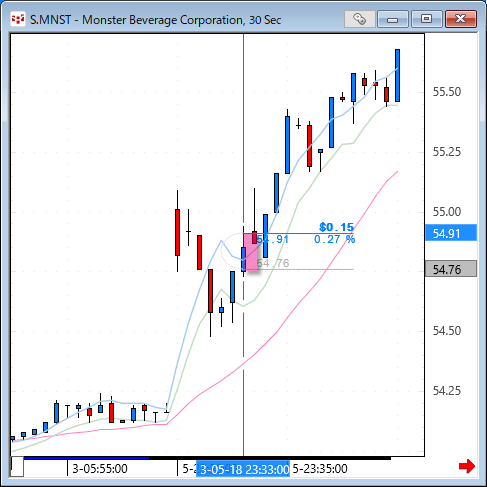
Task: Click the pink highlighted trade box
Action: coord(250,252)
